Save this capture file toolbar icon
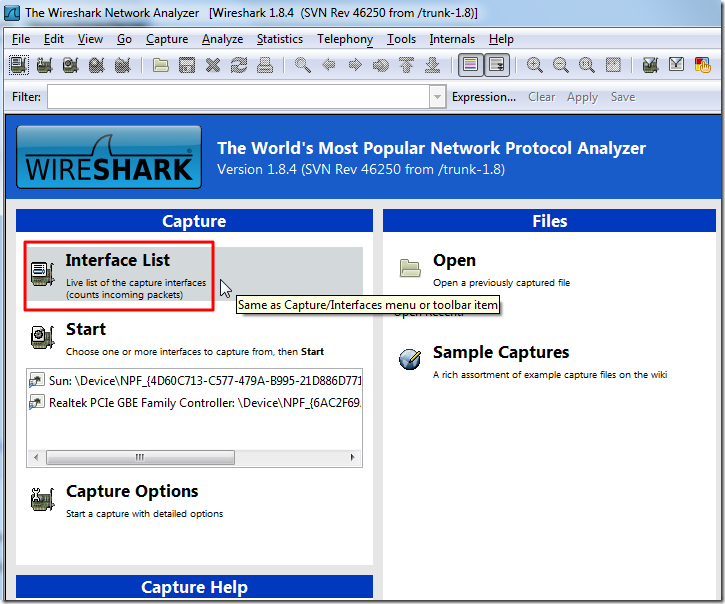This screenshot has height=604, width=725. coord(187,65)
